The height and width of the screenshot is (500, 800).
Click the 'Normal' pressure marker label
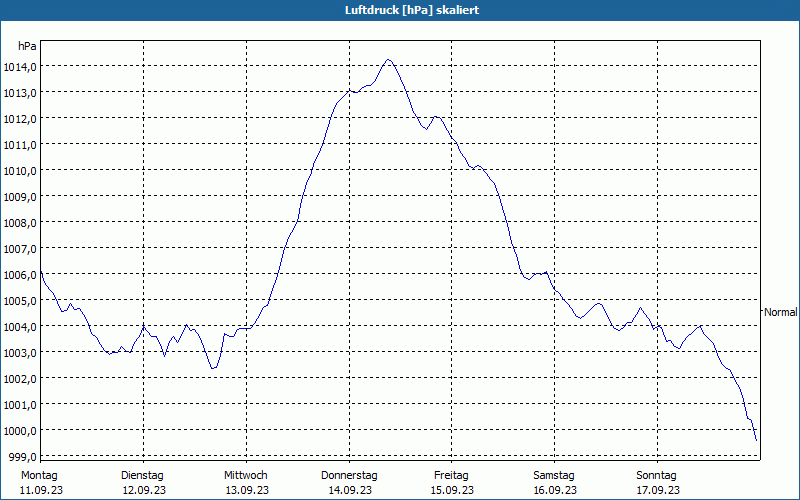[x=780, y=312]
